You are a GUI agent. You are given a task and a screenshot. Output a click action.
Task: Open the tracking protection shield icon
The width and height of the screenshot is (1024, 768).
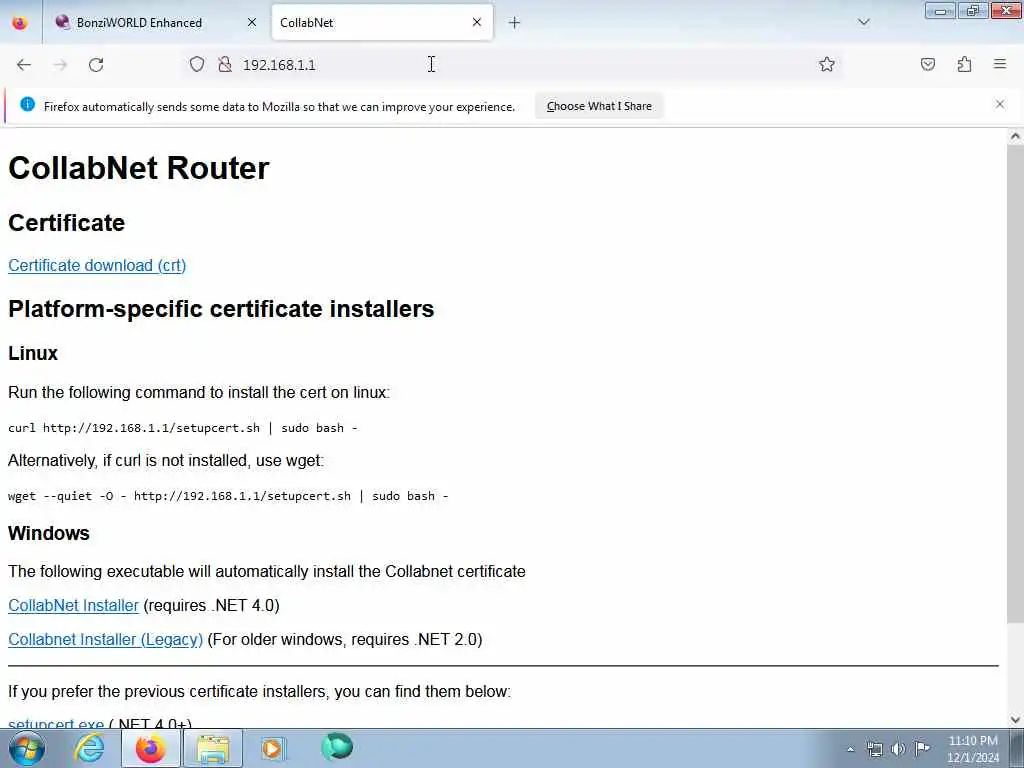pos(197,64)
